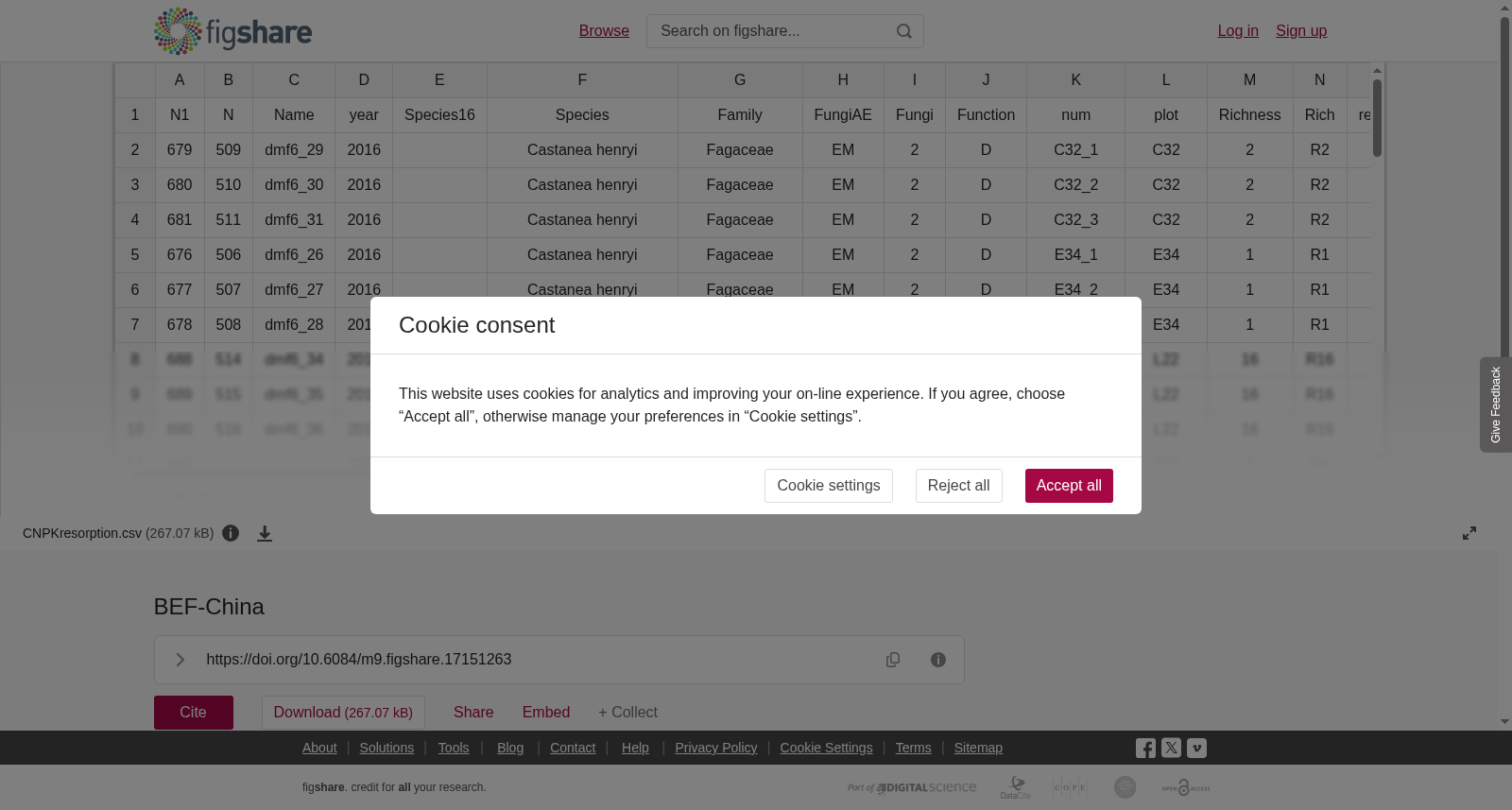Open the Privacy Policy link

[716, 748]
